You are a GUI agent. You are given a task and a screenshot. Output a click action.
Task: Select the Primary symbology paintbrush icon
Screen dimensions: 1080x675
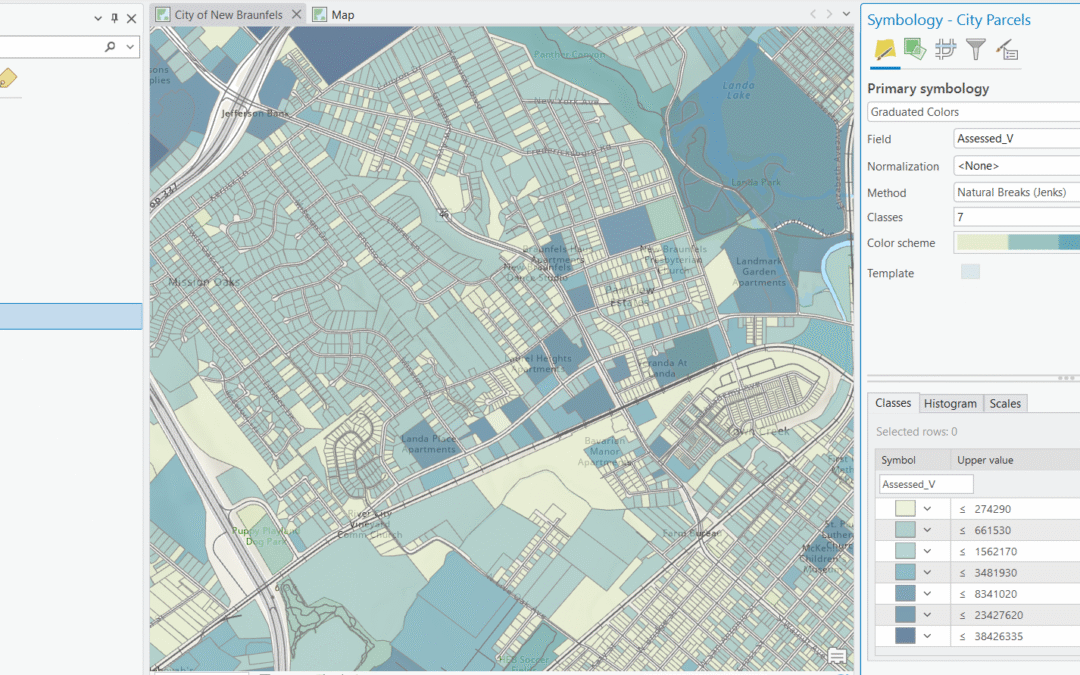883,48
